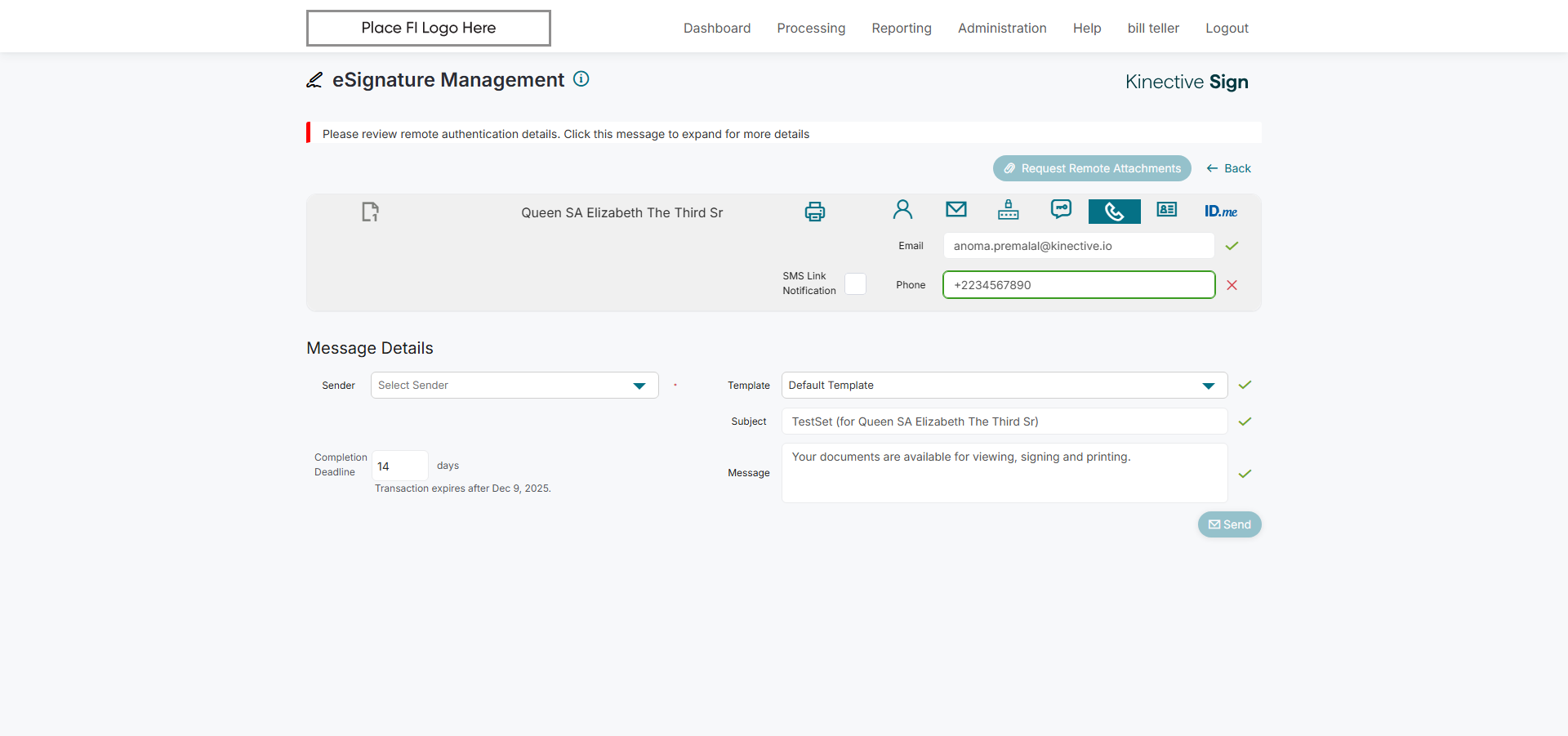Select the phone call authentication icon
1568x736 pixels.
point(1114,212)
